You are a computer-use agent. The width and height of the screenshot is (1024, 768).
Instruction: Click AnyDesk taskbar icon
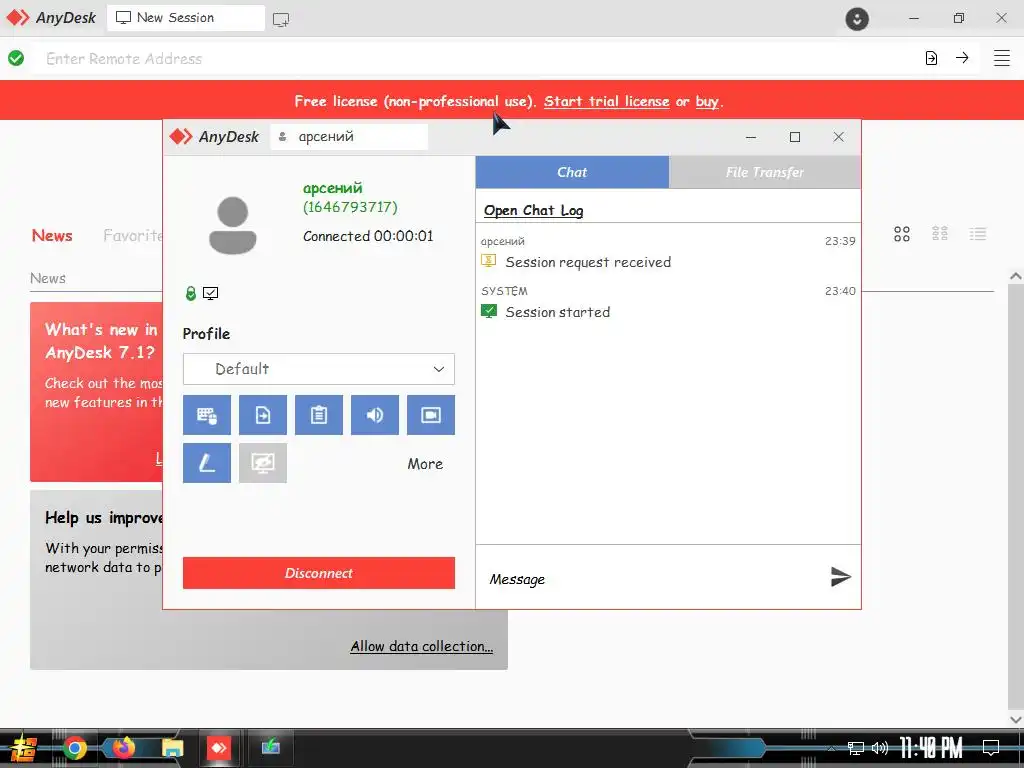click(x=219, y=748)
